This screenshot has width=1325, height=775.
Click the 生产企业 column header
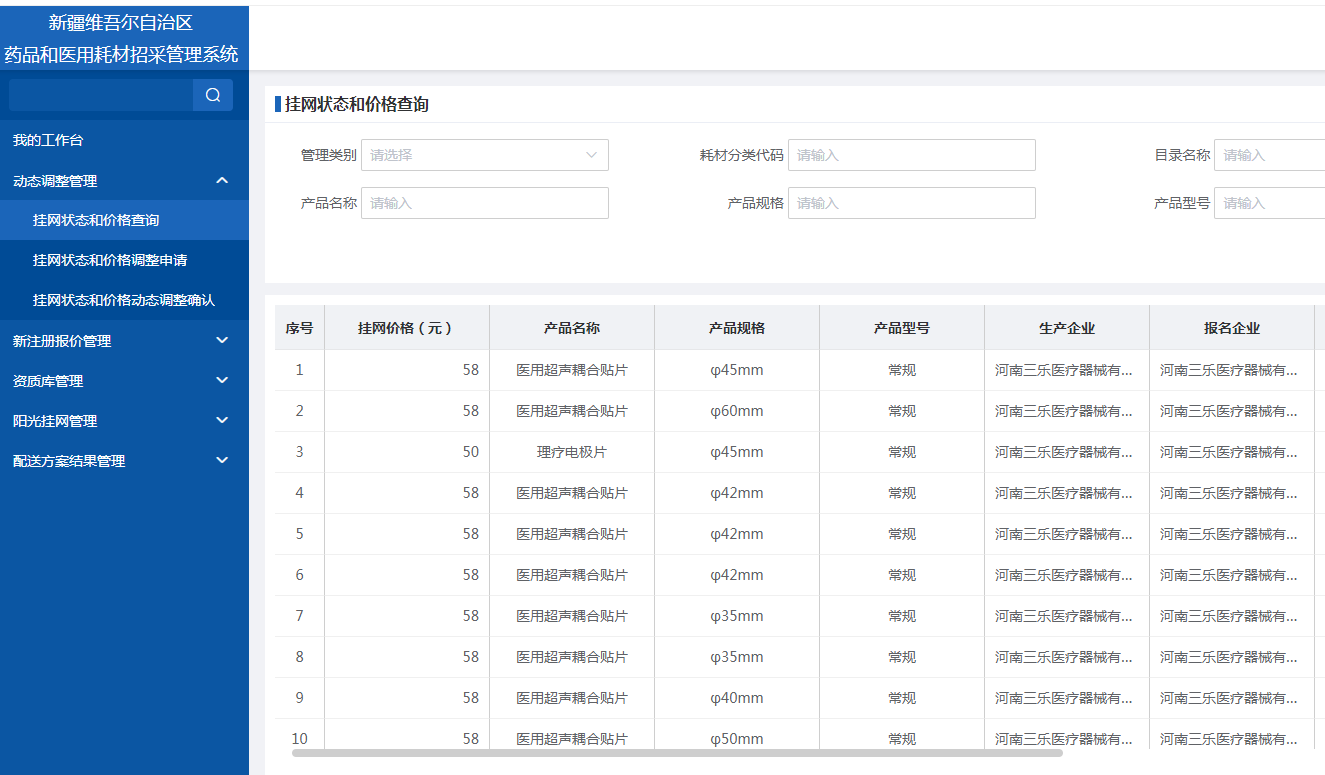(x=1067, y=328)
